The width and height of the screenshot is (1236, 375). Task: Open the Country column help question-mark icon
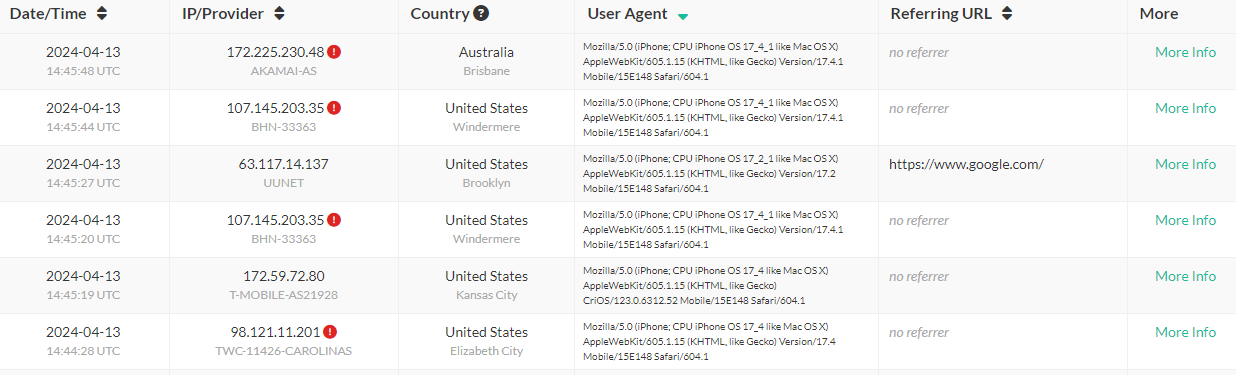point(482,14)
